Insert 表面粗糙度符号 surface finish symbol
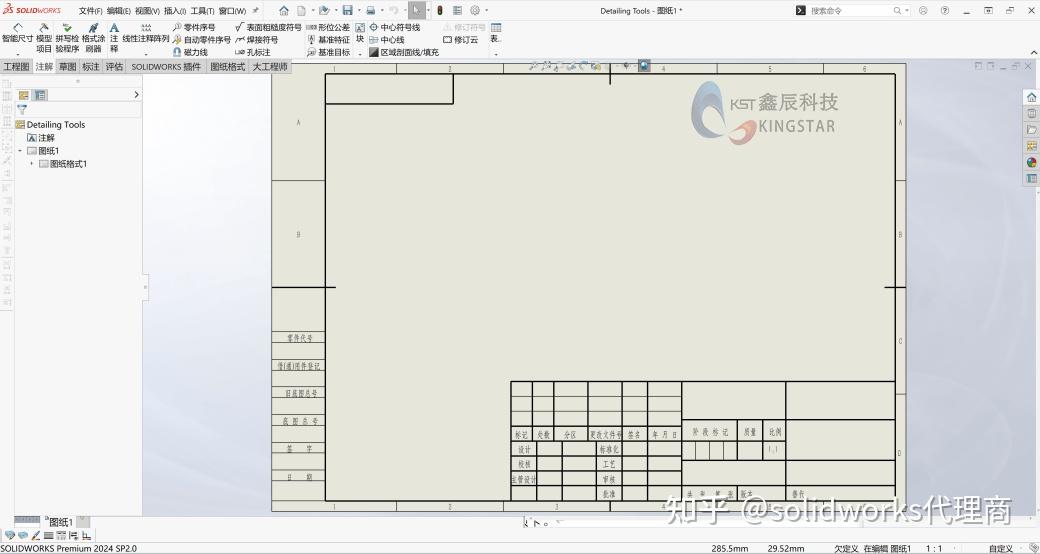The width and height of the screenshot is (1040, 554). coord(268,27)
